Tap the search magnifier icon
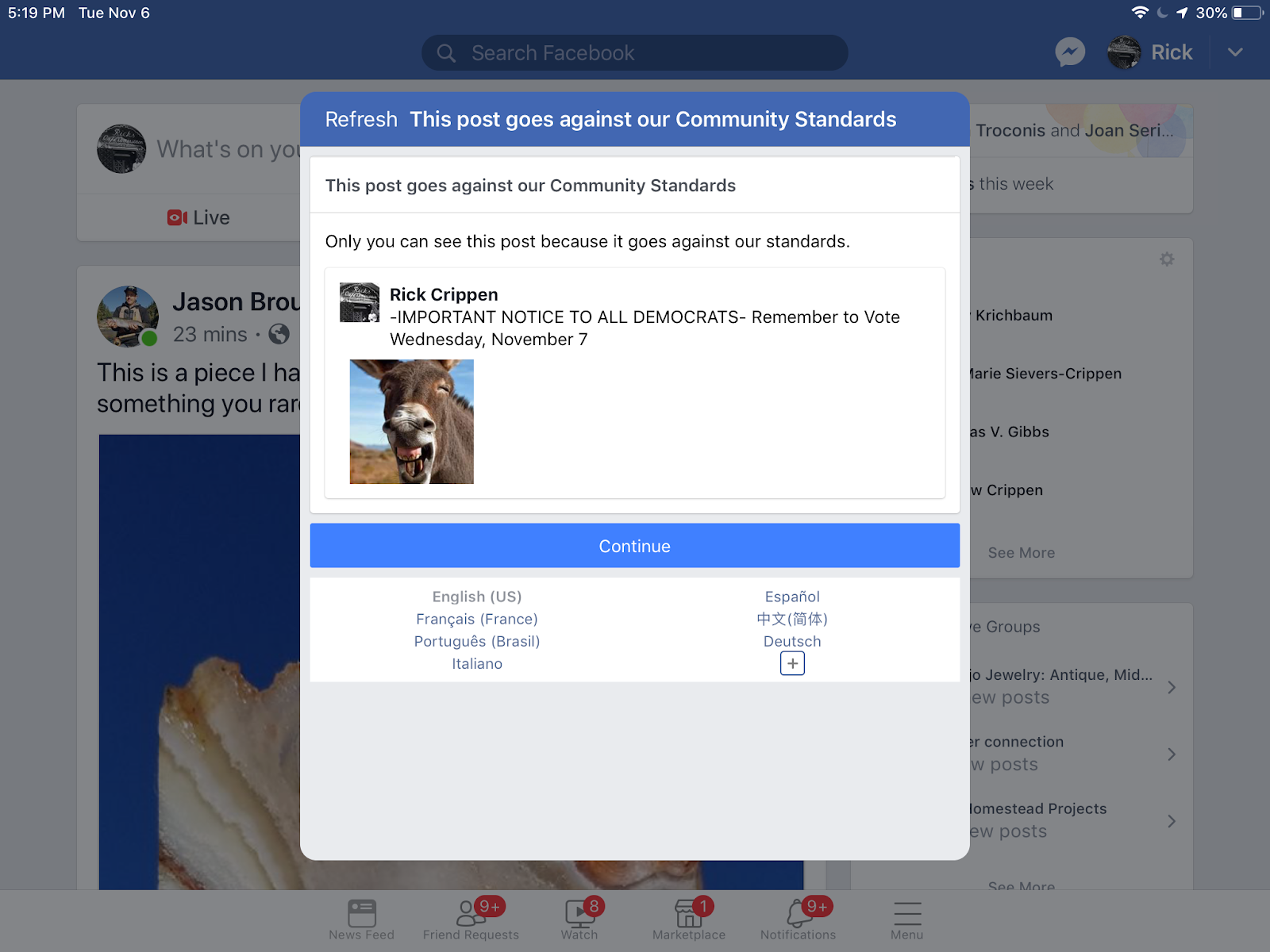1270x952 pixels. [x=446, y=53]
